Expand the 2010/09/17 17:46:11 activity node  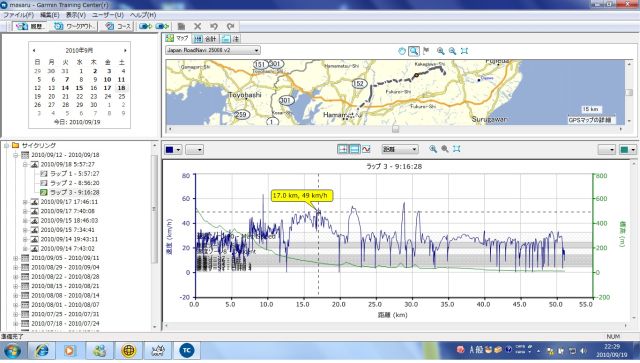pos(25,202)
